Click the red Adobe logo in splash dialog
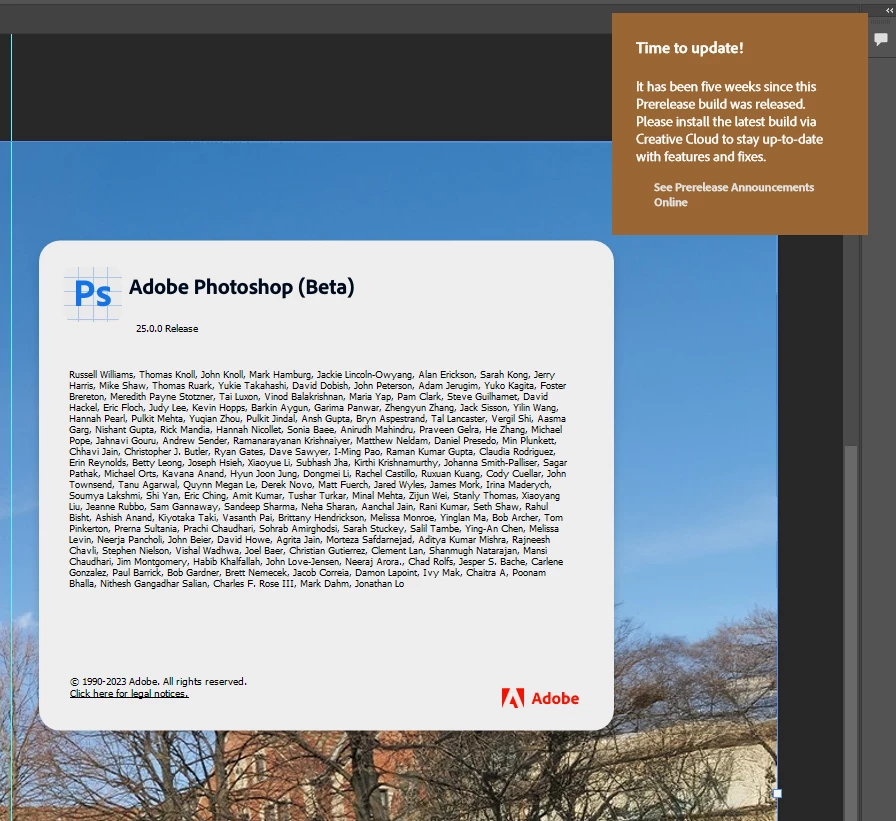Image resolution: width=896 pixels, height=821 pixels. (540, 698)
